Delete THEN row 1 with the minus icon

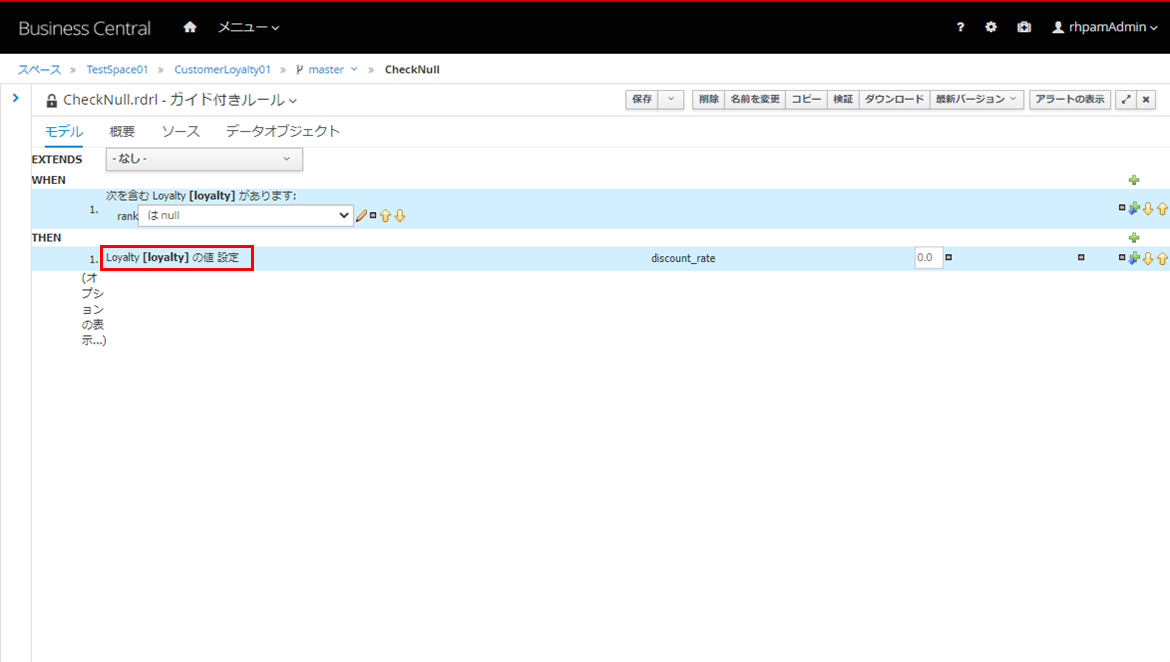(1121, 257)
